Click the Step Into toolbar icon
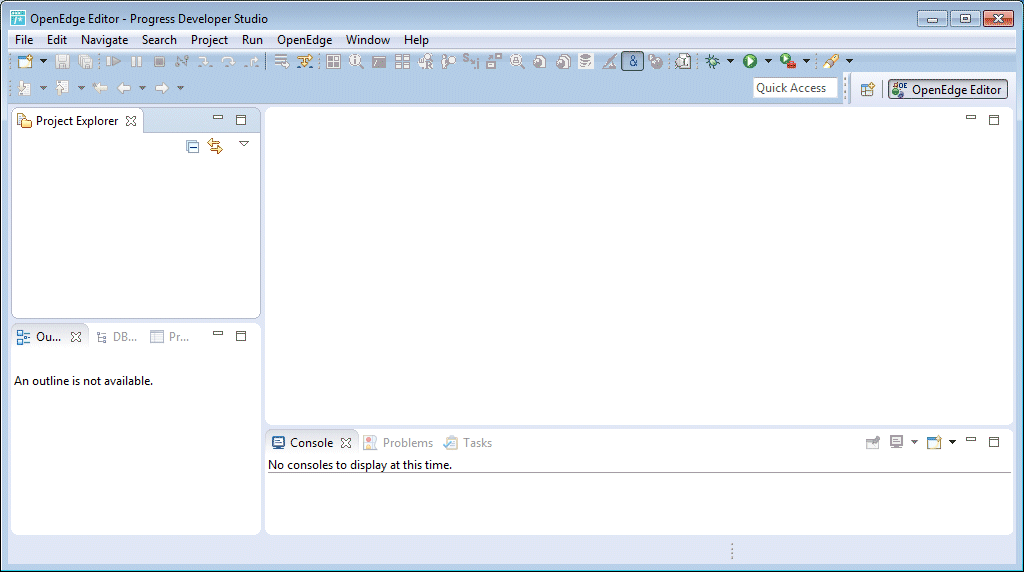This screenshot has width=1024, height=572. pyautogui.click(x=205, y=61)
